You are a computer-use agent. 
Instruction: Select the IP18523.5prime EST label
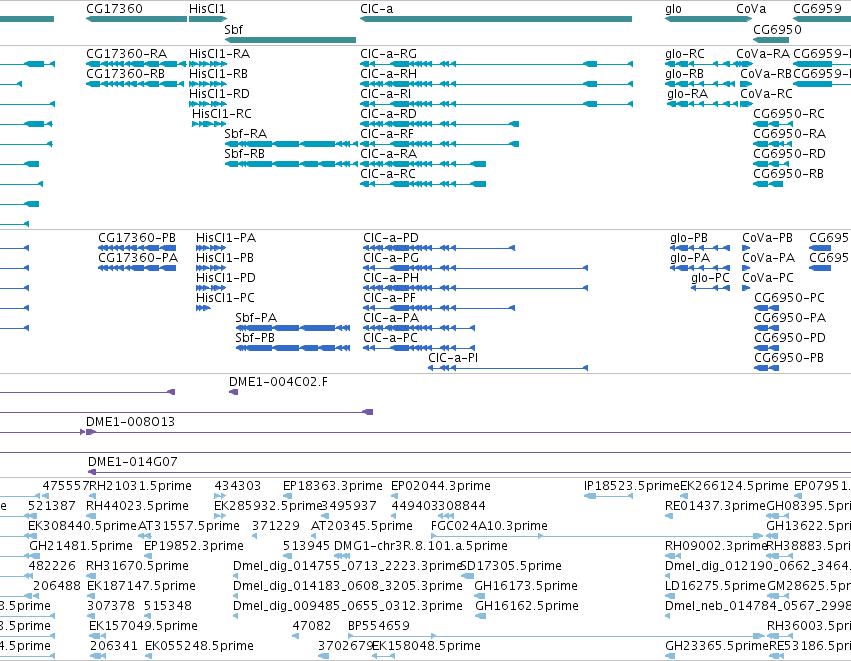pyautogui.click(x=632, y=486)
